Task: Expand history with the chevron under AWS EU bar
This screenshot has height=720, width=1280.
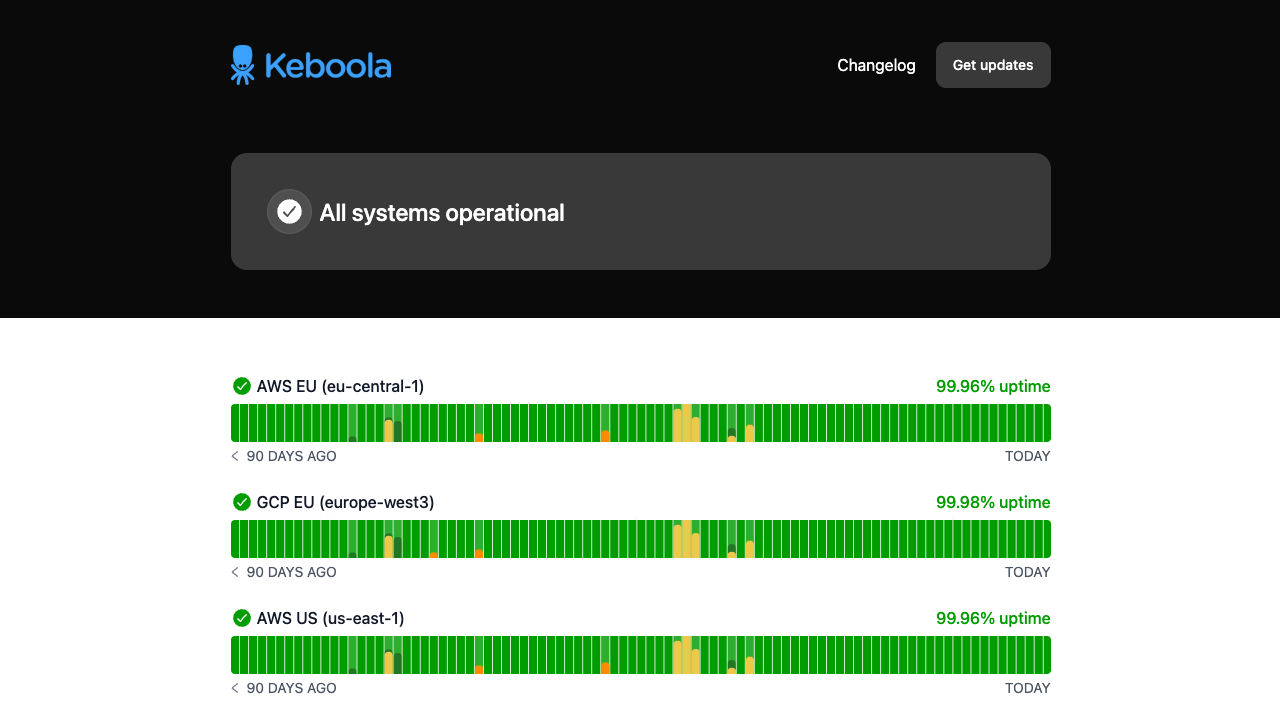Action: 234,456
